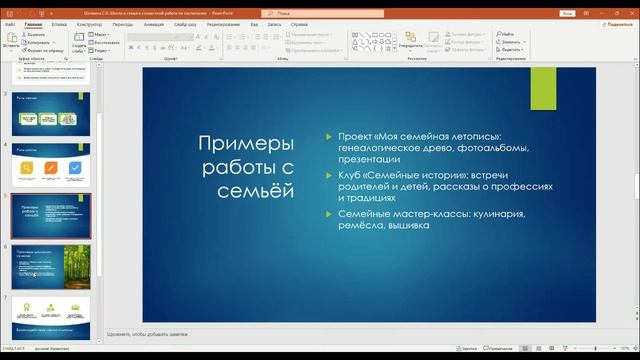Click the Save icon in quick access toolbar

pos(10,13)
